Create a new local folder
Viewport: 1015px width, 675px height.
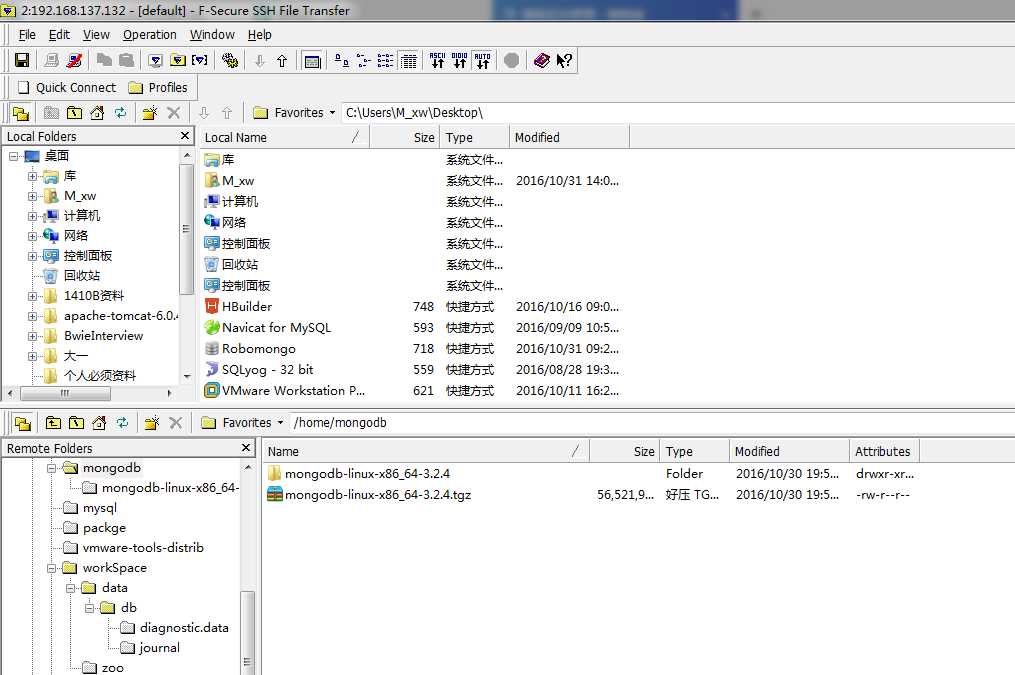[150, 113]
